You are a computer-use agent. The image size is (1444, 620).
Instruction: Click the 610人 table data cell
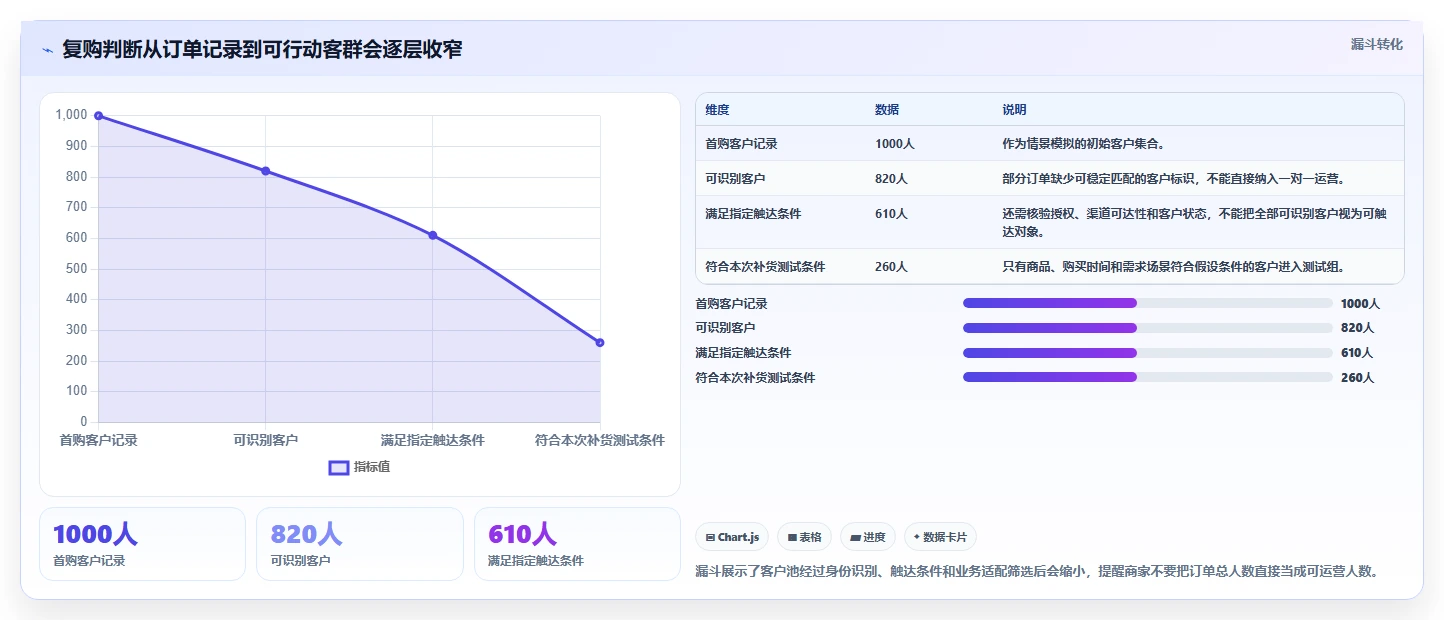point(891,214)
